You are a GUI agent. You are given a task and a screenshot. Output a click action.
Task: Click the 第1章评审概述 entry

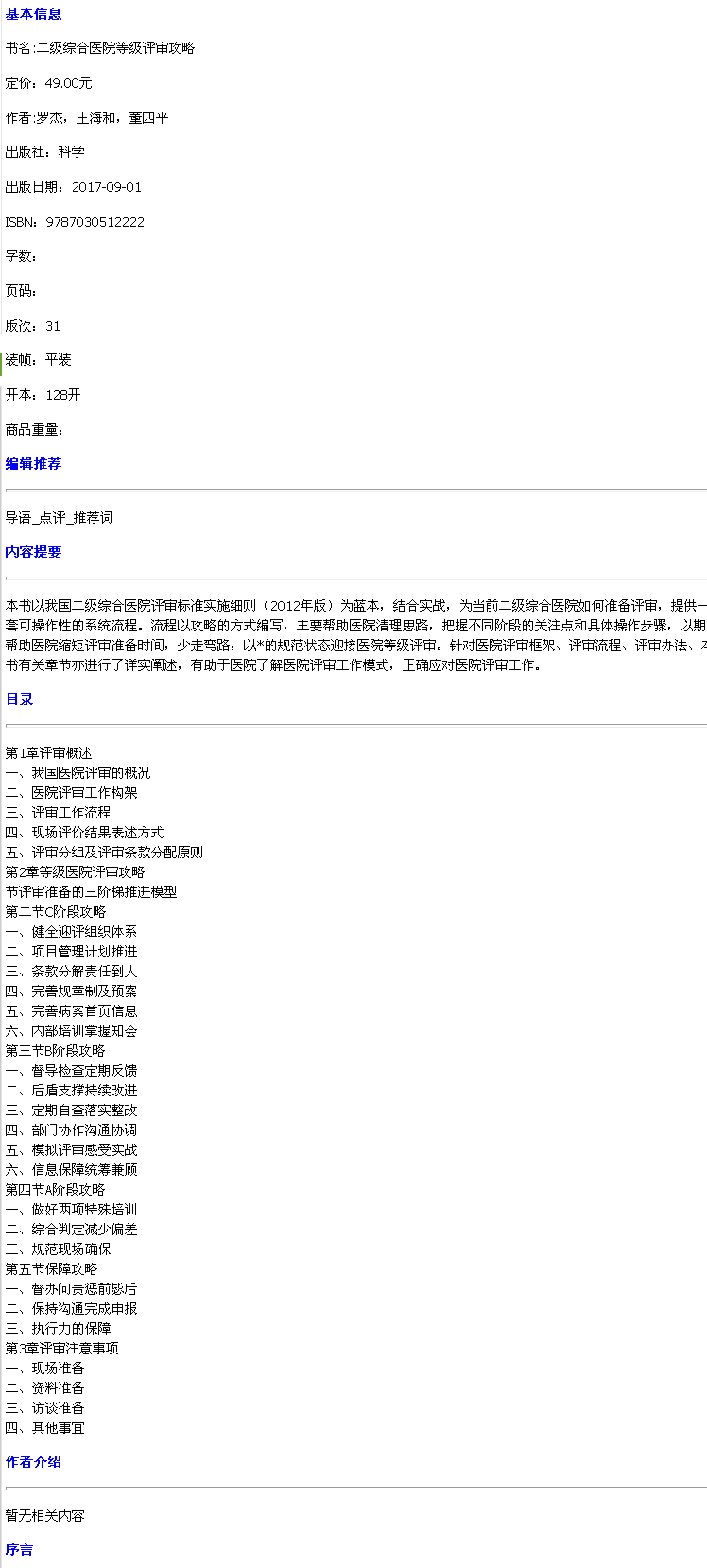coord(49,753)
